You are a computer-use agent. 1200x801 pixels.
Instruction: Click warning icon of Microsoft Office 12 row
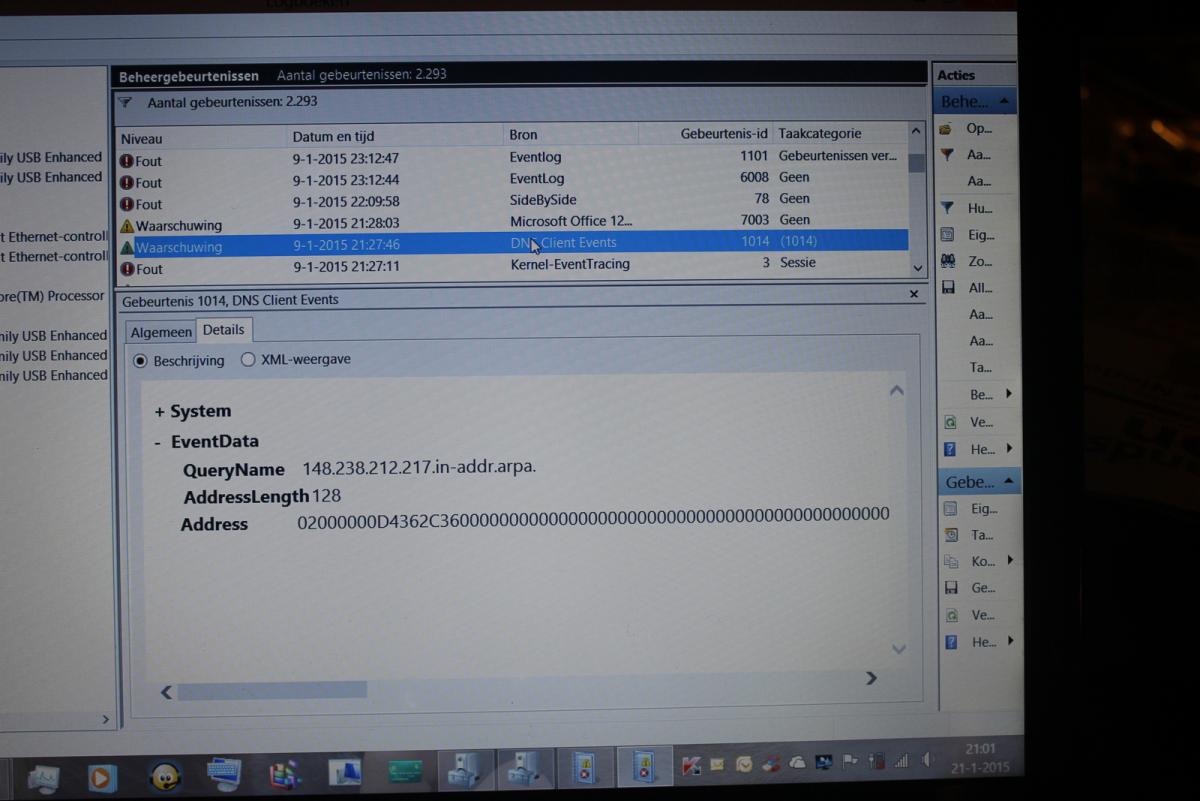127,226
